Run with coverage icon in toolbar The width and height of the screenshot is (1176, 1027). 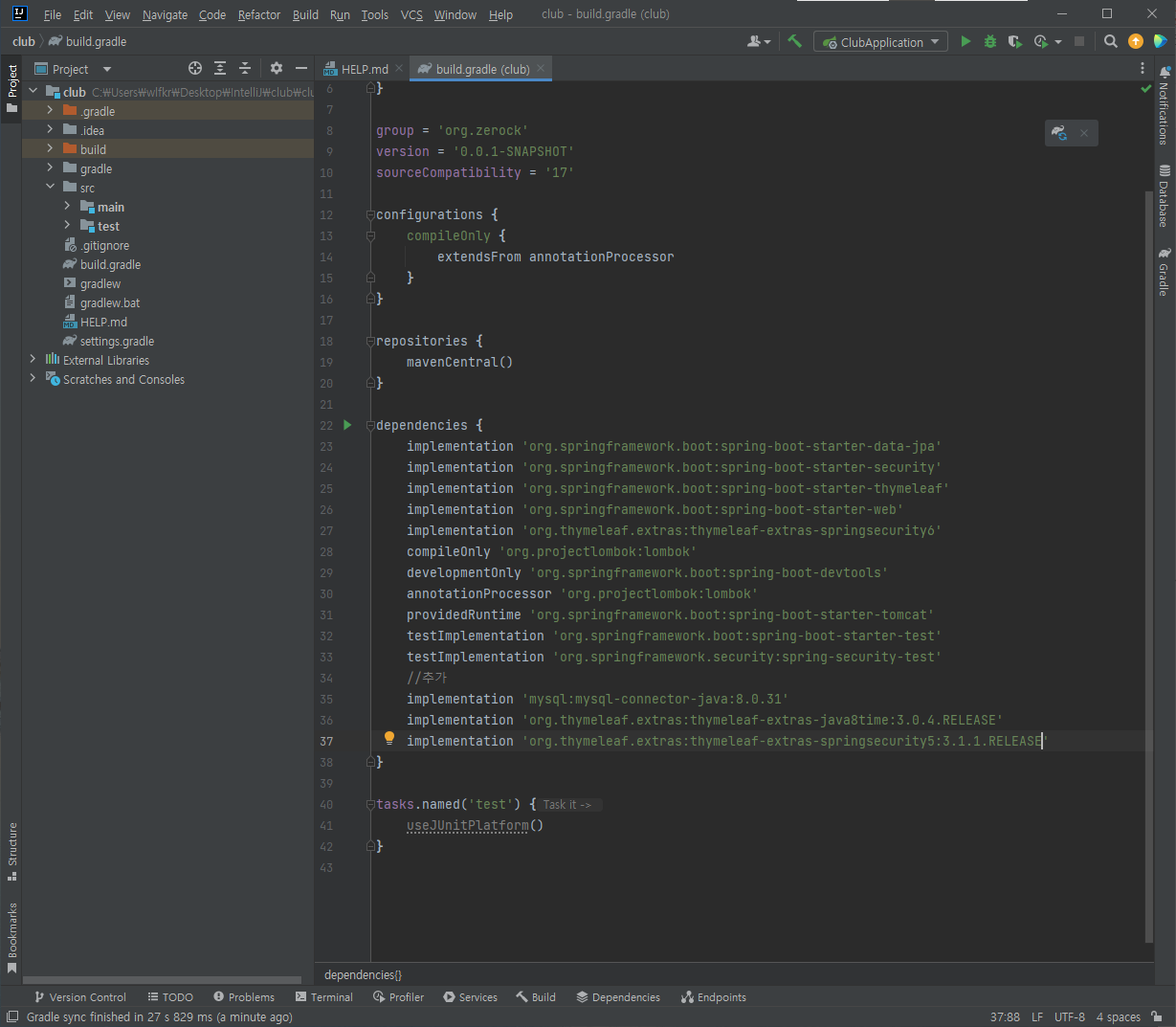1015,41
